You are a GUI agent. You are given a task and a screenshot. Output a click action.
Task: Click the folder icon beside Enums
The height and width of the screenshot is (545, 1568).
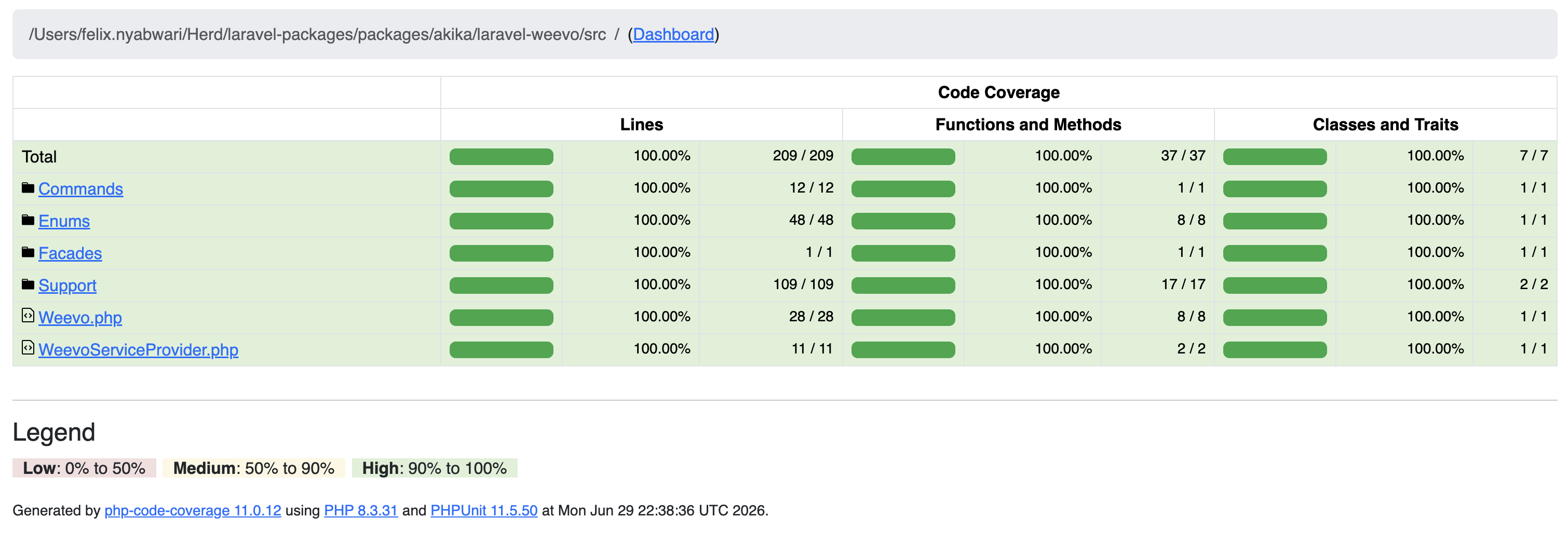click(28, 220)
